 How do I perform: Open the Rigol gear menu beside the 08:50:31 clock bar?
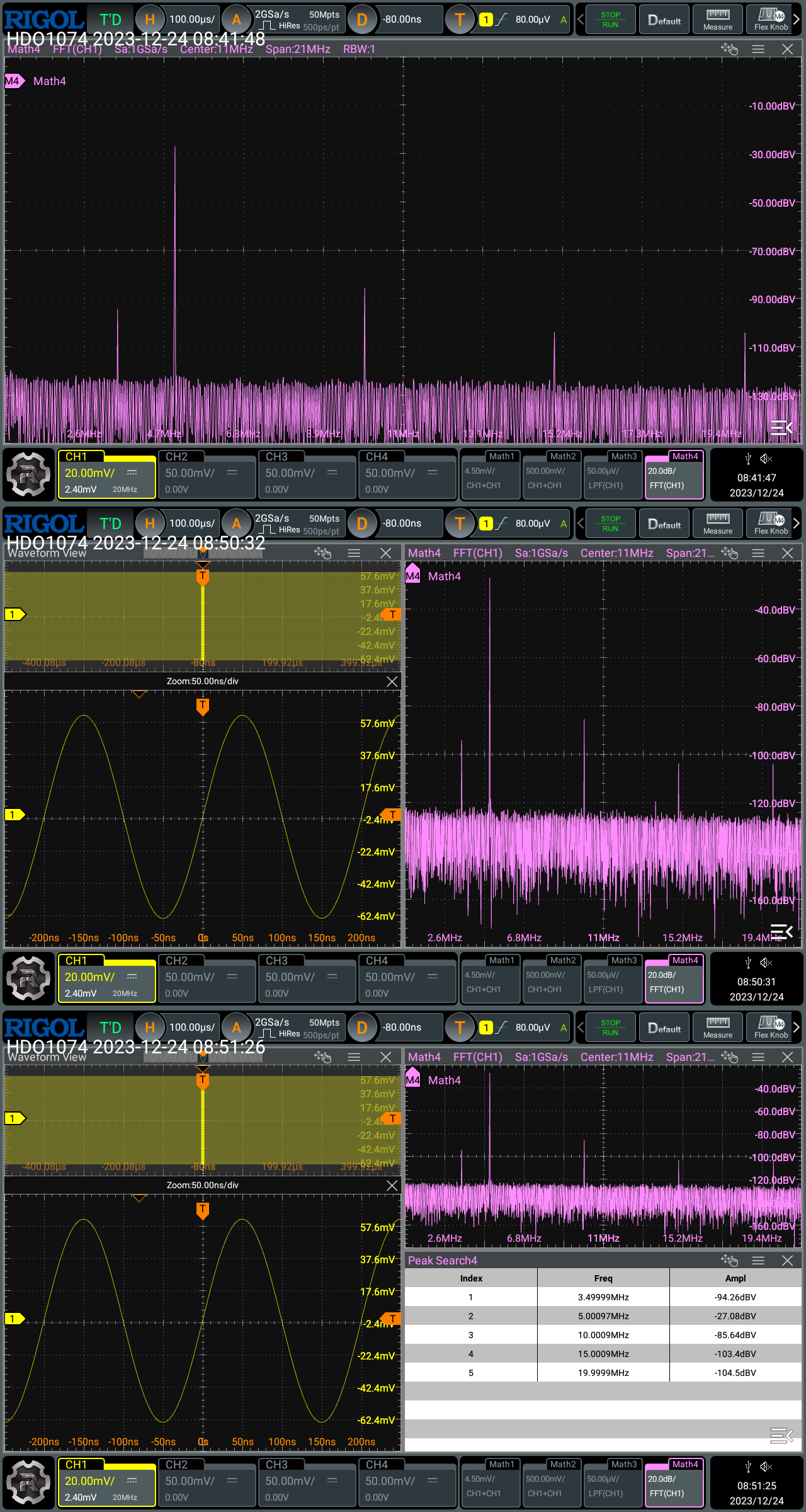[28, 979]
